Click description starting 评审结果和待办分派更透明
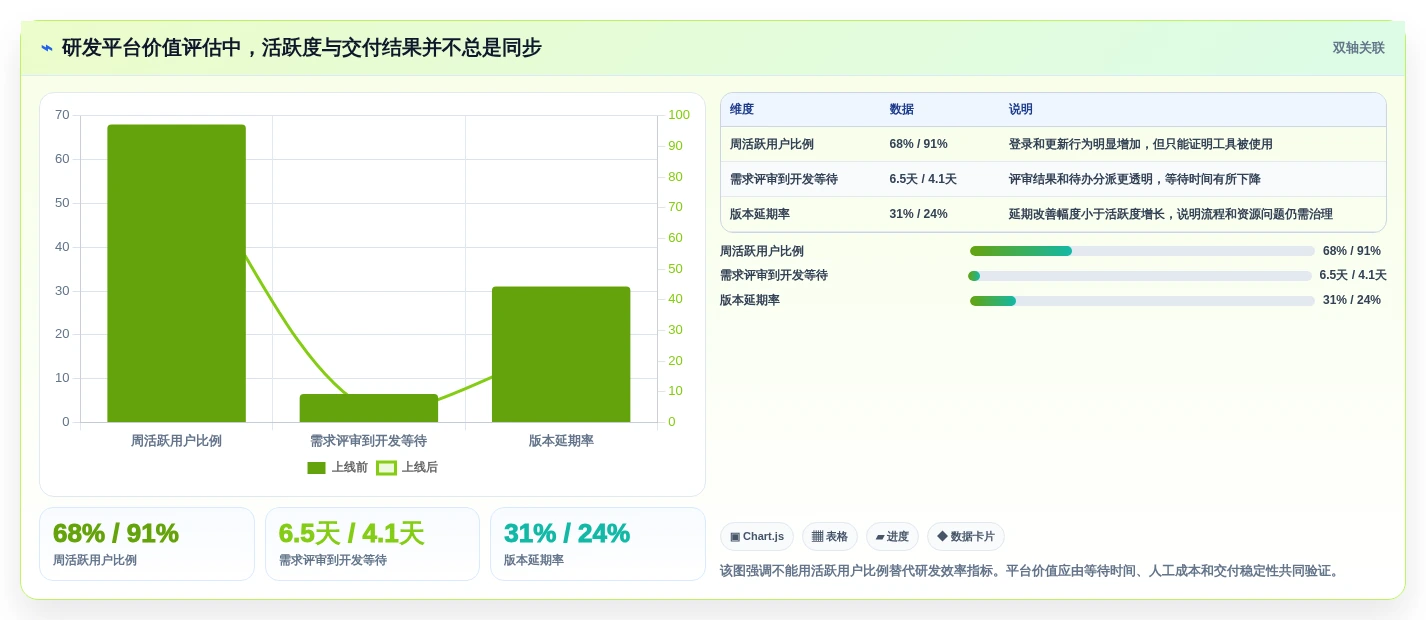This screenshot has width=1426, height=620. coord(1135,180)
